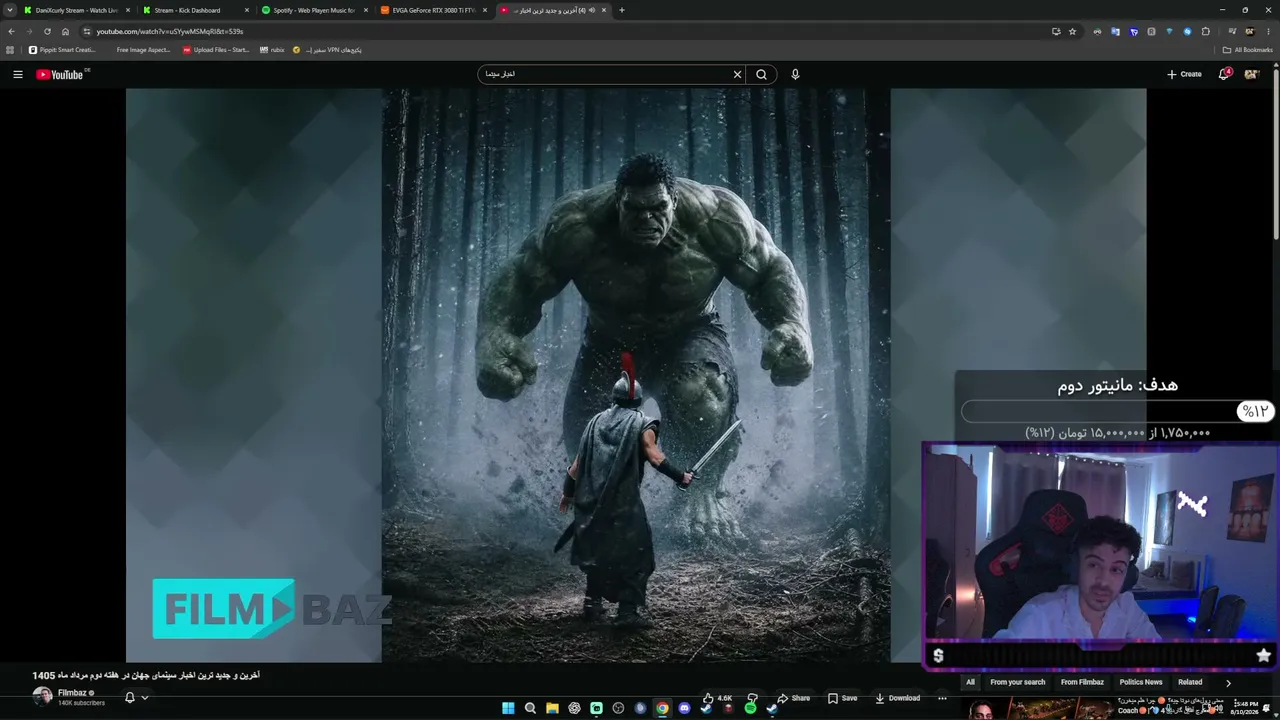Screen dimensions: 1280x720
Task: Click the Create button
Action: [x=1184, y=74]
